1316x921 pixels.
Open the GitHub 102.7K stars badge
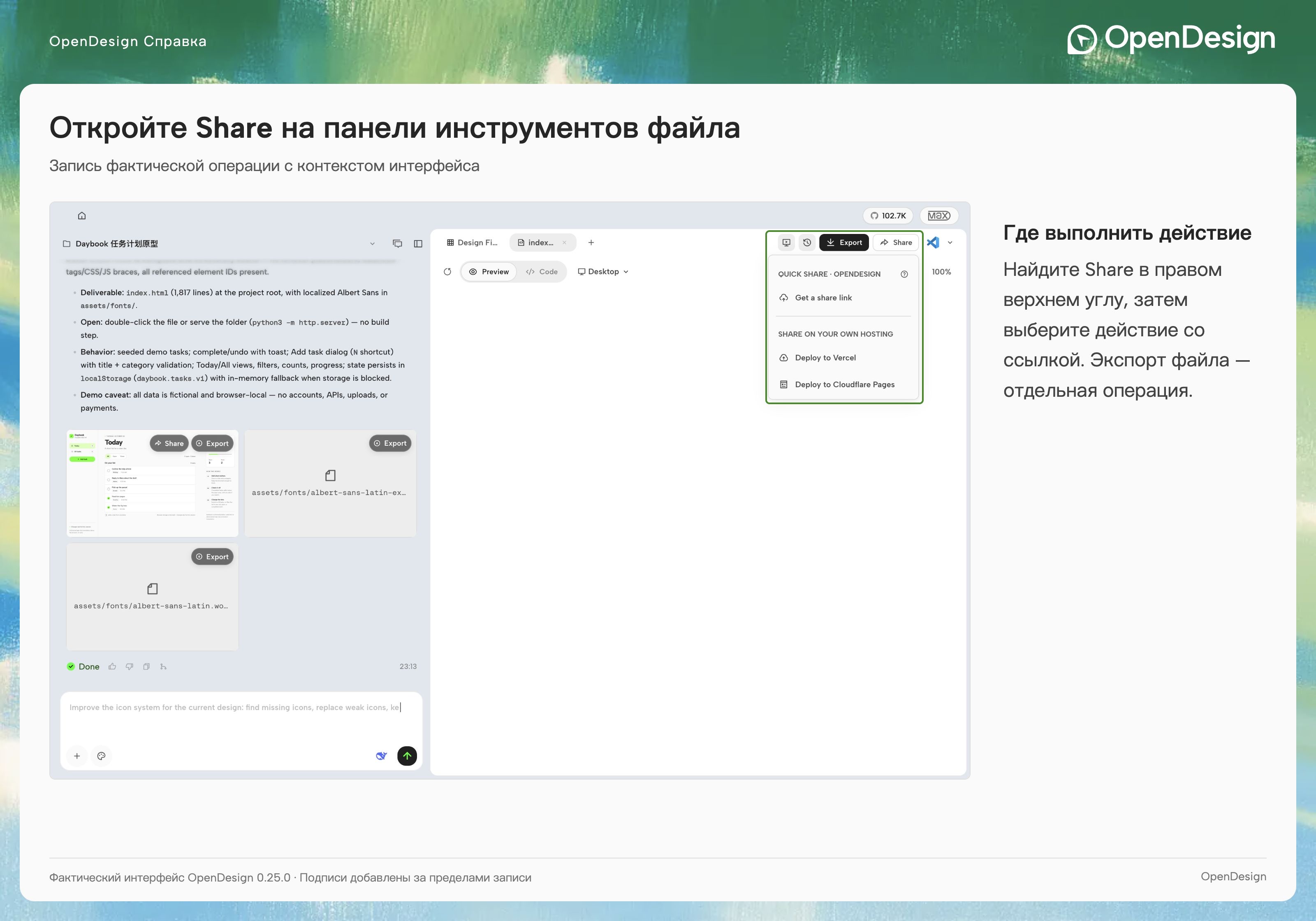tap(888, 215)
